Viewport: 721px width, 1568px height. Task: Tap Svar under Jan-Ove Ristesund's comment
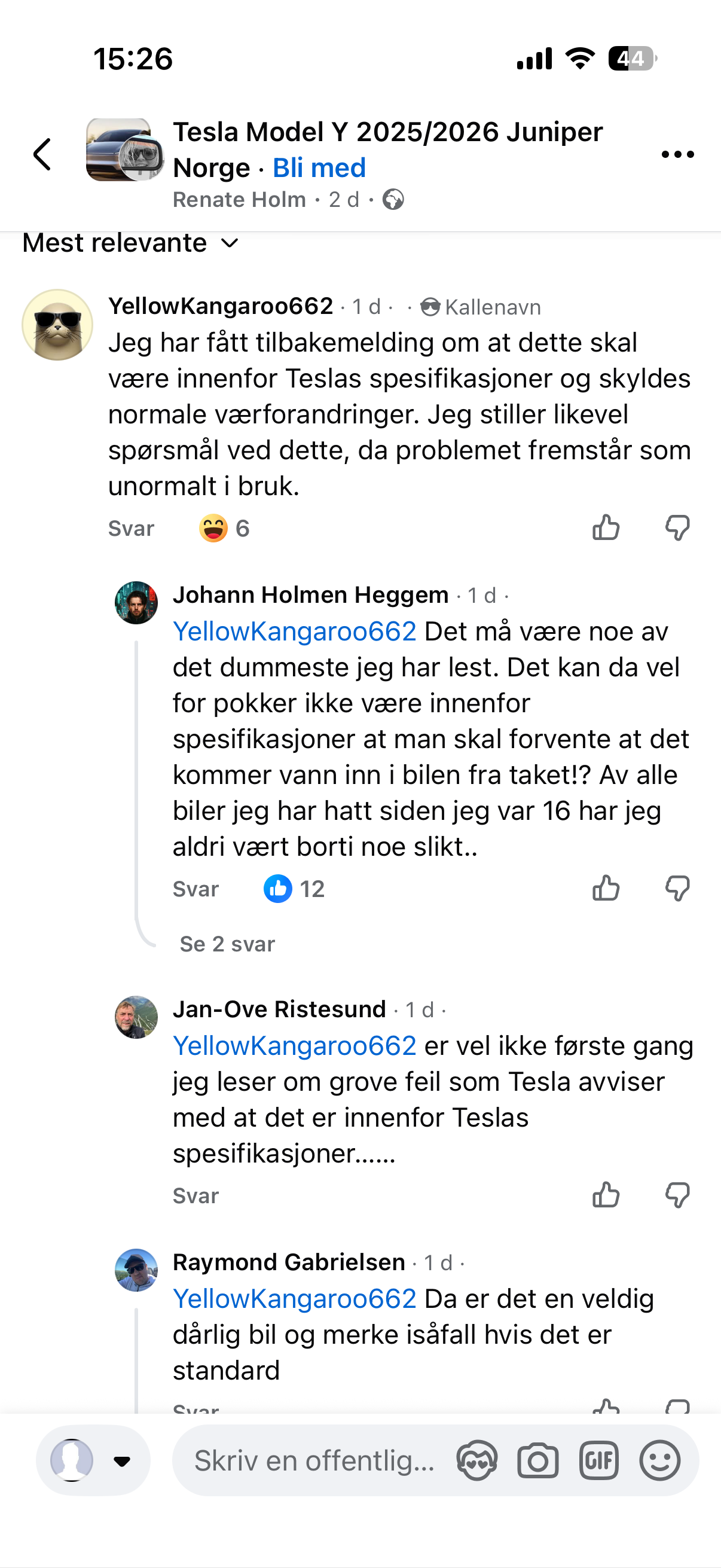coord(195,1196)
